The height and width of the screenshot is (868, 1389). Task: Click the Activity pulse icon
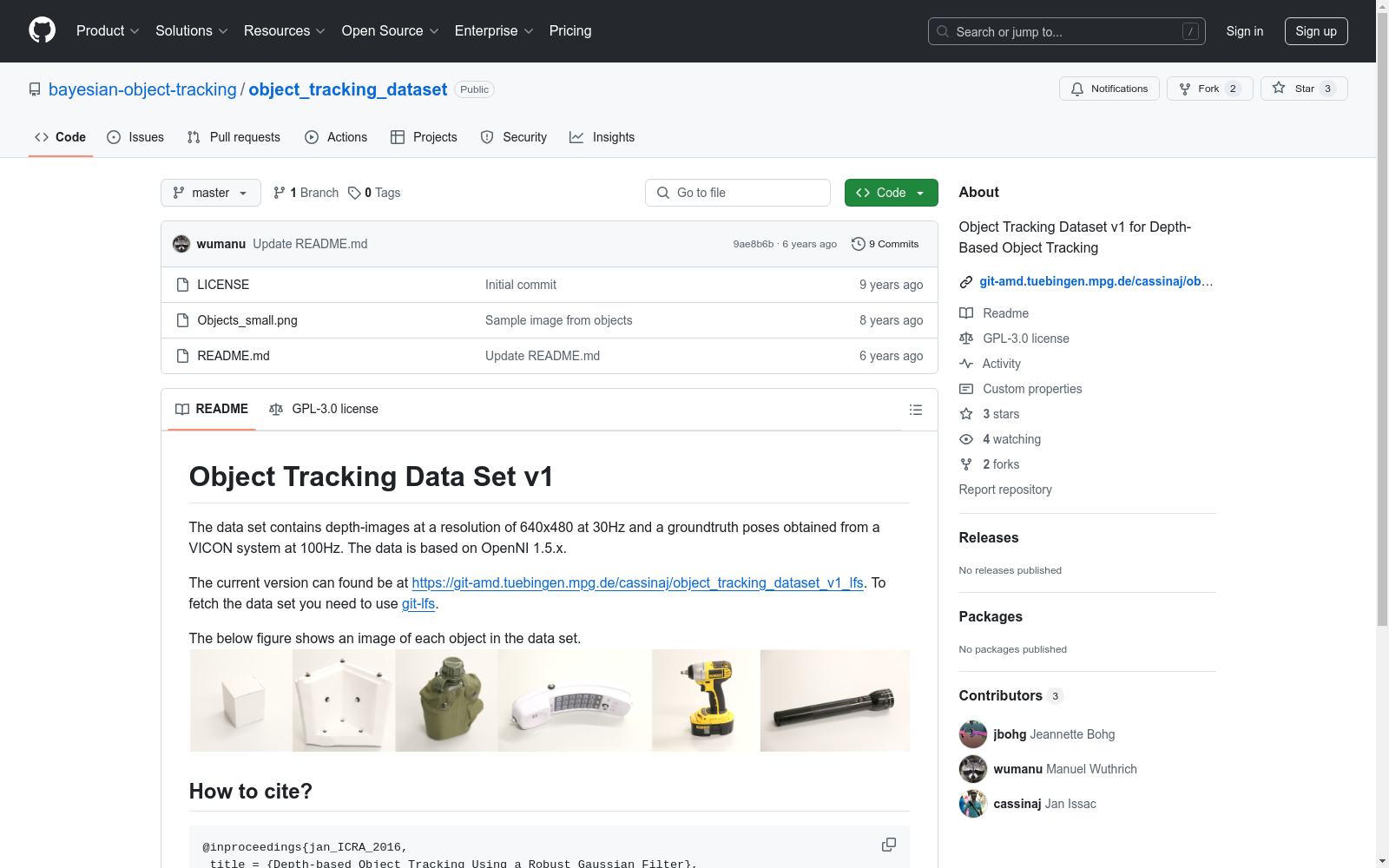[x=966, y=364]
